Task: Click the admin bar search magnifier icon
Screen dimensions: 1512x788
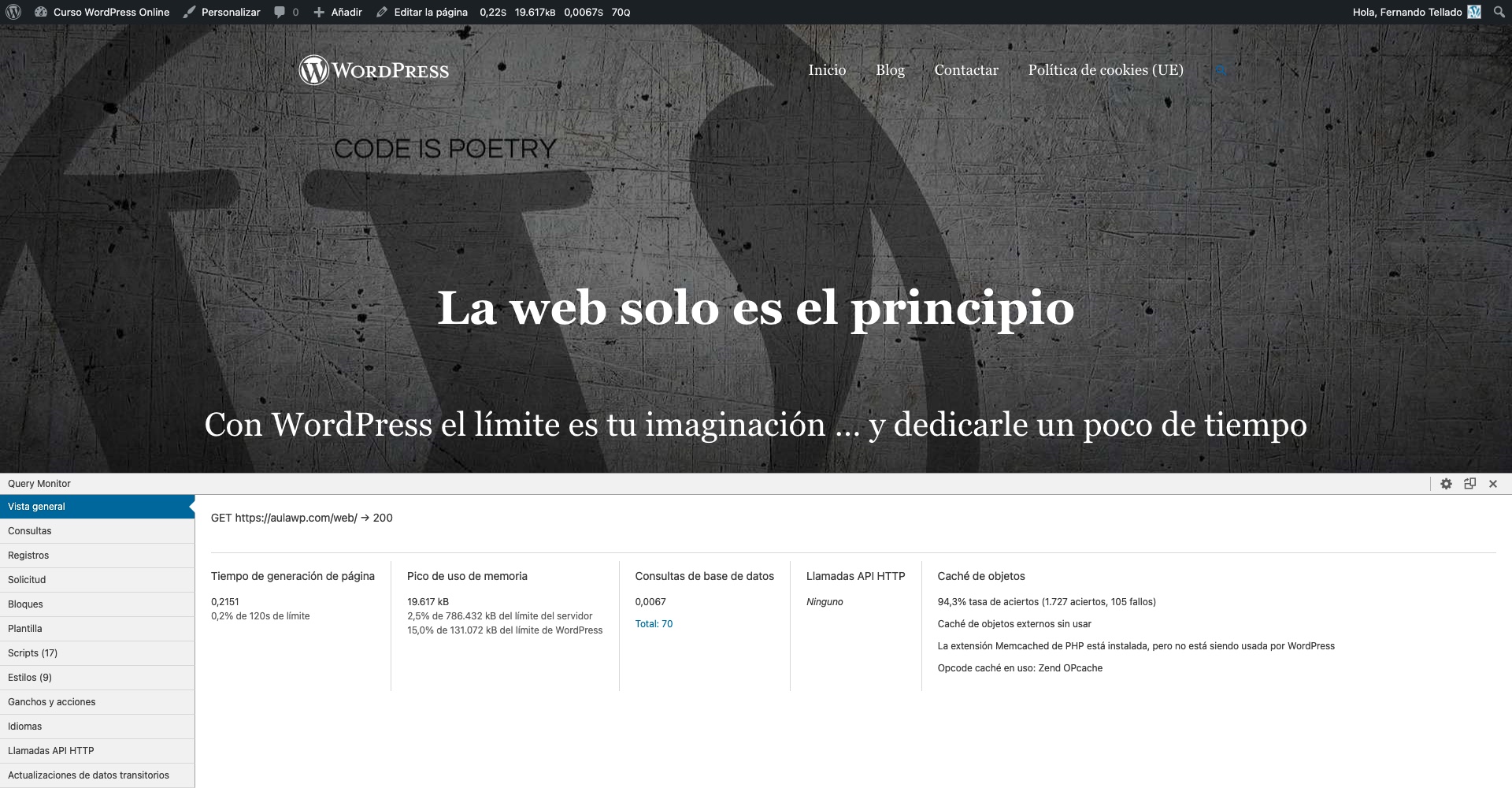Action: click(1499, 12)
